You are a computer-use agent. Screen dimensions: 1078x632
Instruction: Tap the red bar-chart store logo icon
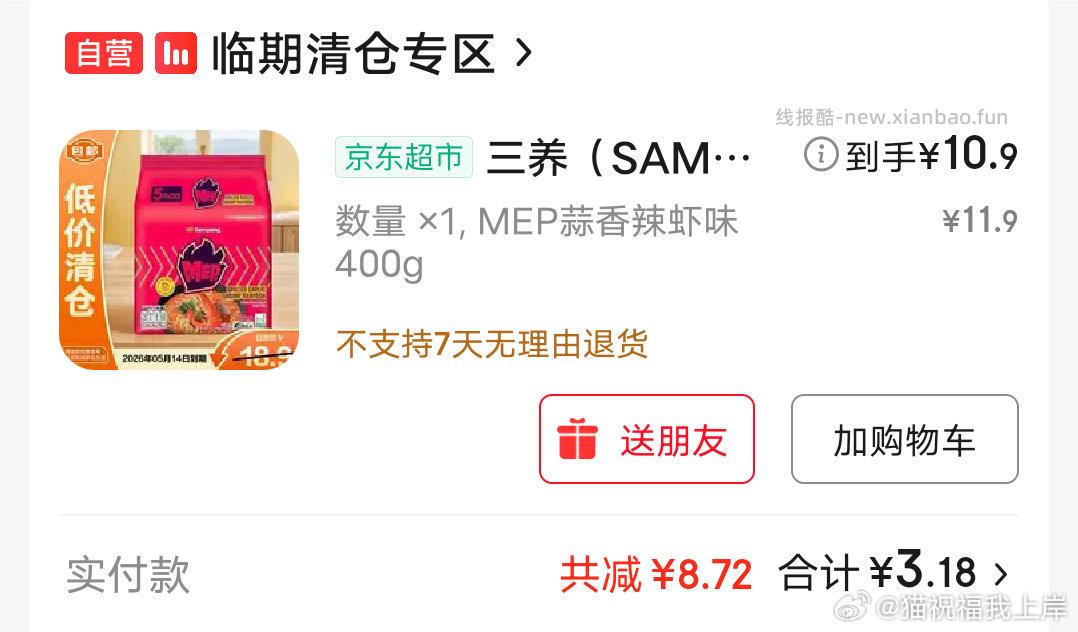tap(176, 53)
